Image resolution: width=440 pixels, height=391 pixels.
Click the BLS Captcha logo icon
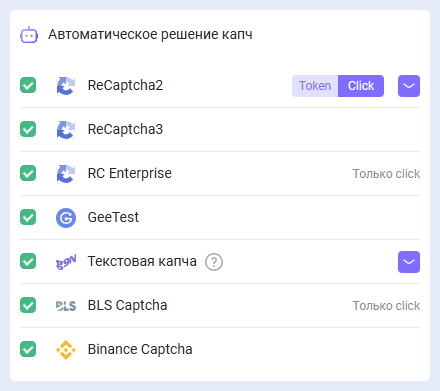point(66,306)
